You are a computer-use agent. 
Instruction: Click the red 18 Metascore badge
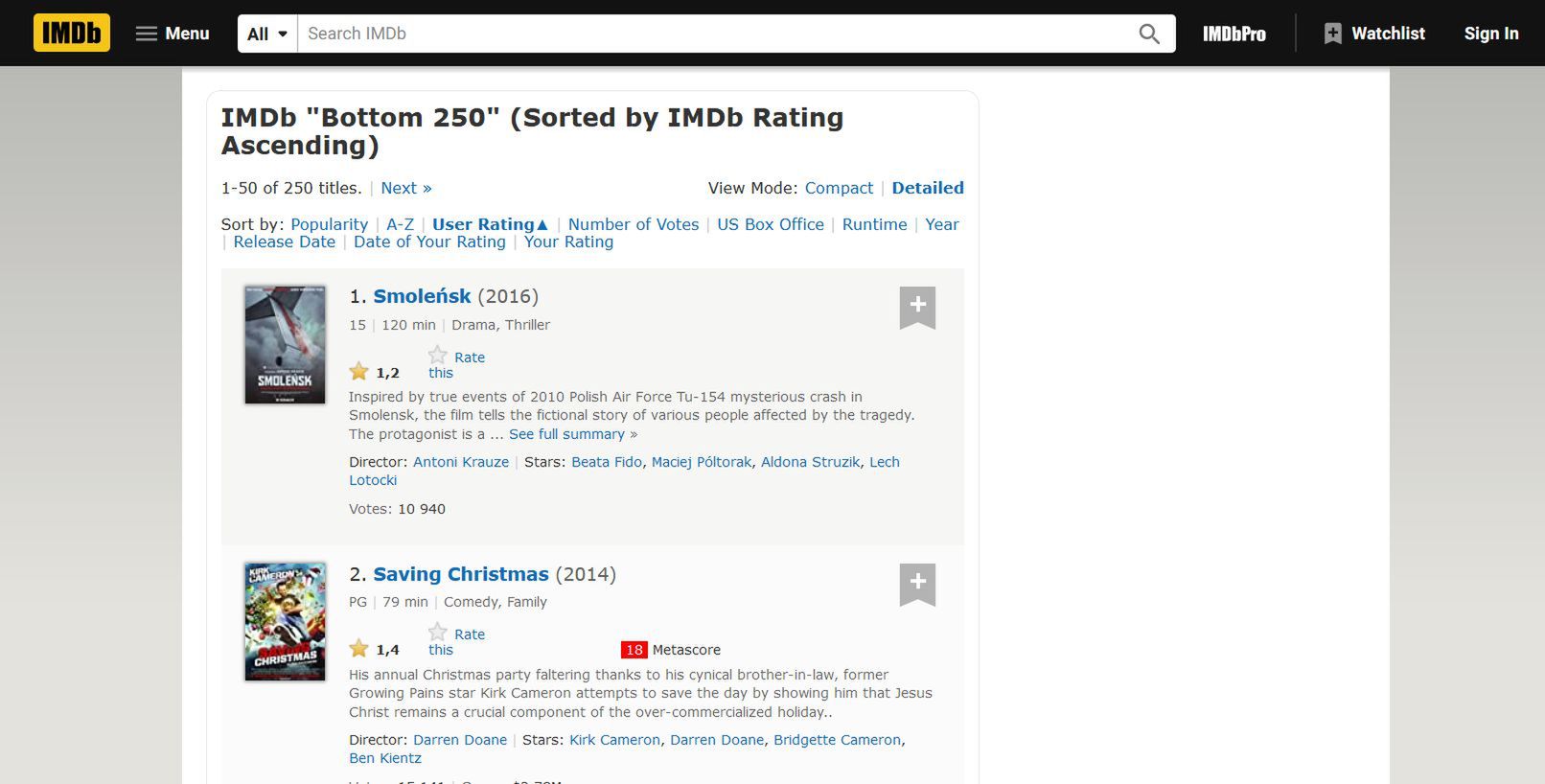[634, 650]
